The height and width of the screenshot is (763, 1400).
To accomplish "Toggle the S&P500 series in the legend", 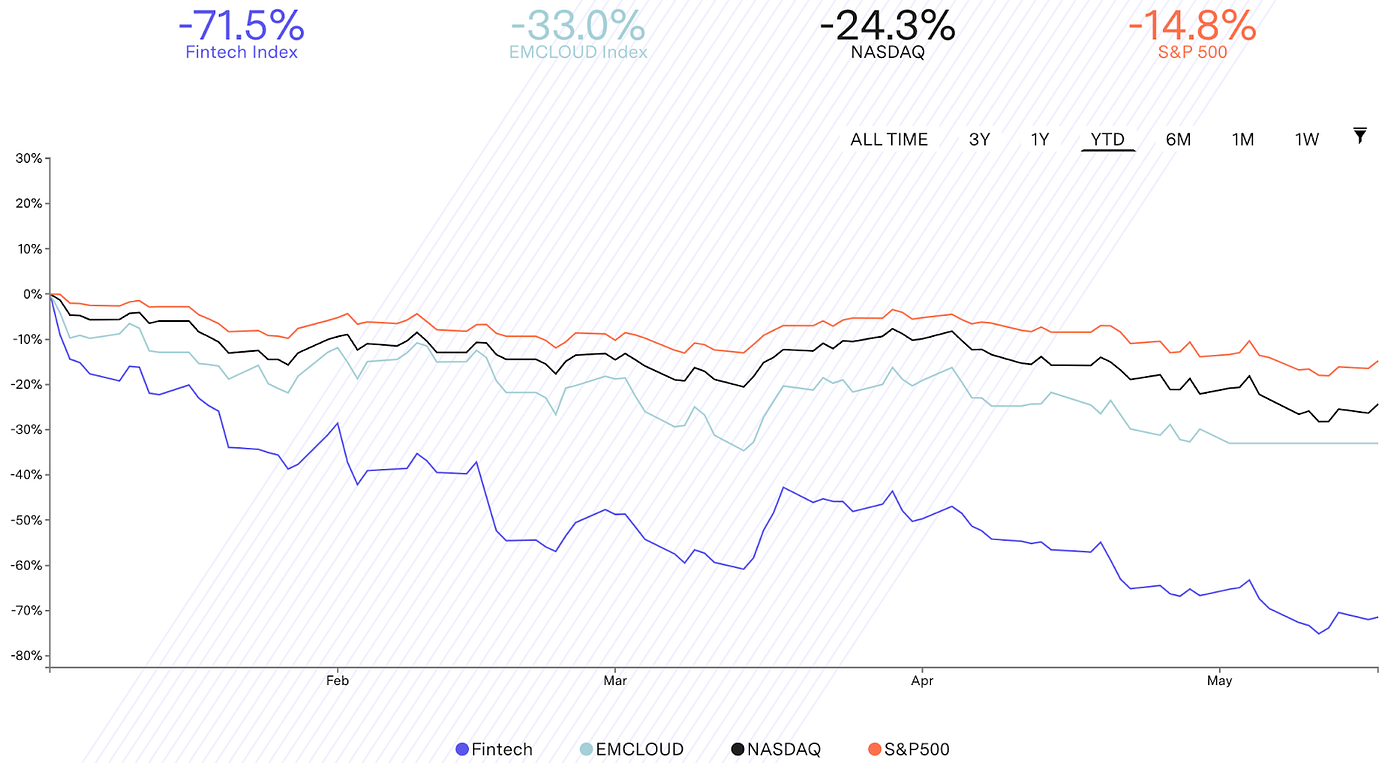I will tap(917, 749).
